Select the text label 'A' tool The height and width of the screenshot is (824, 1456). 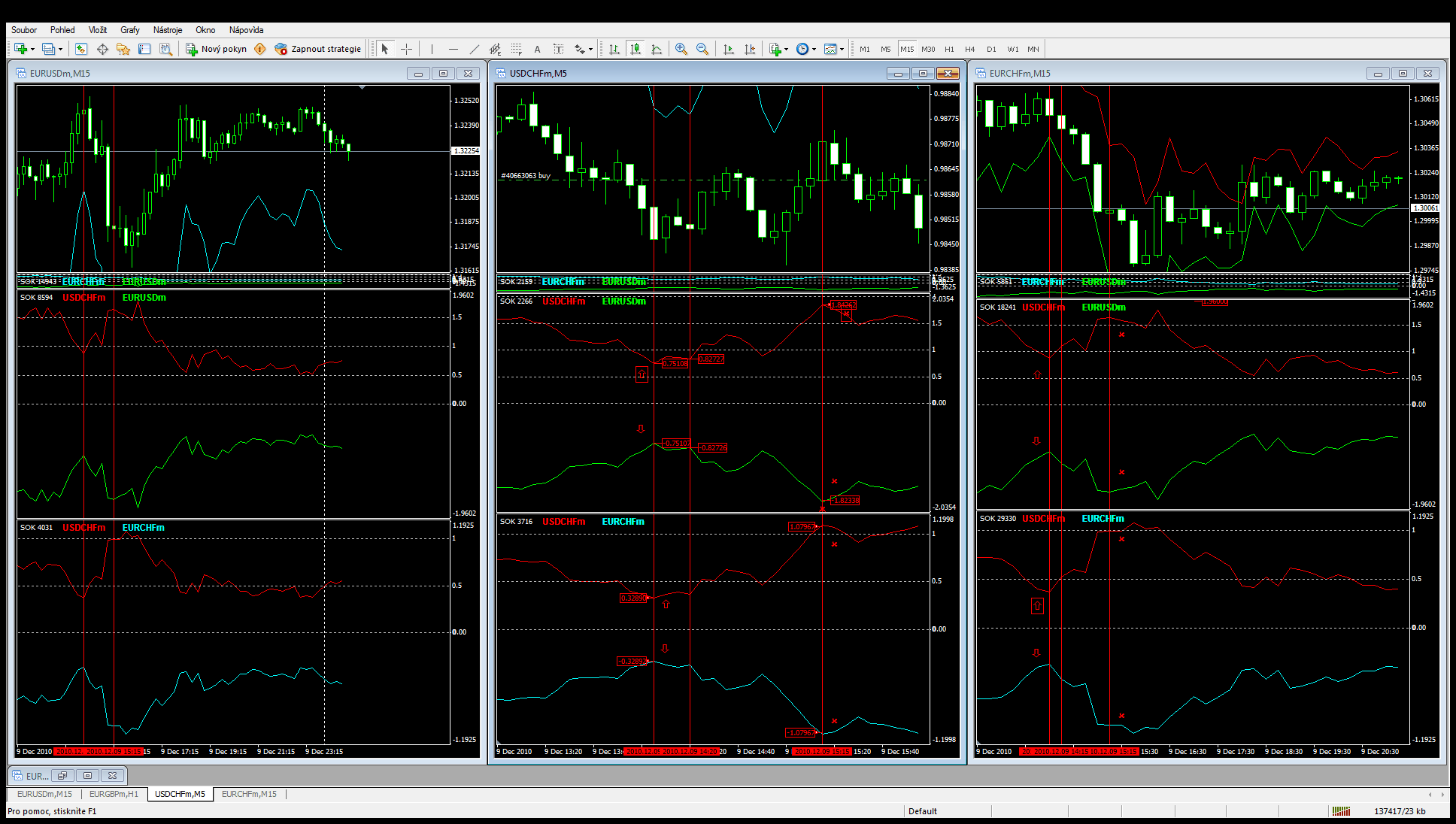(537, 49)
